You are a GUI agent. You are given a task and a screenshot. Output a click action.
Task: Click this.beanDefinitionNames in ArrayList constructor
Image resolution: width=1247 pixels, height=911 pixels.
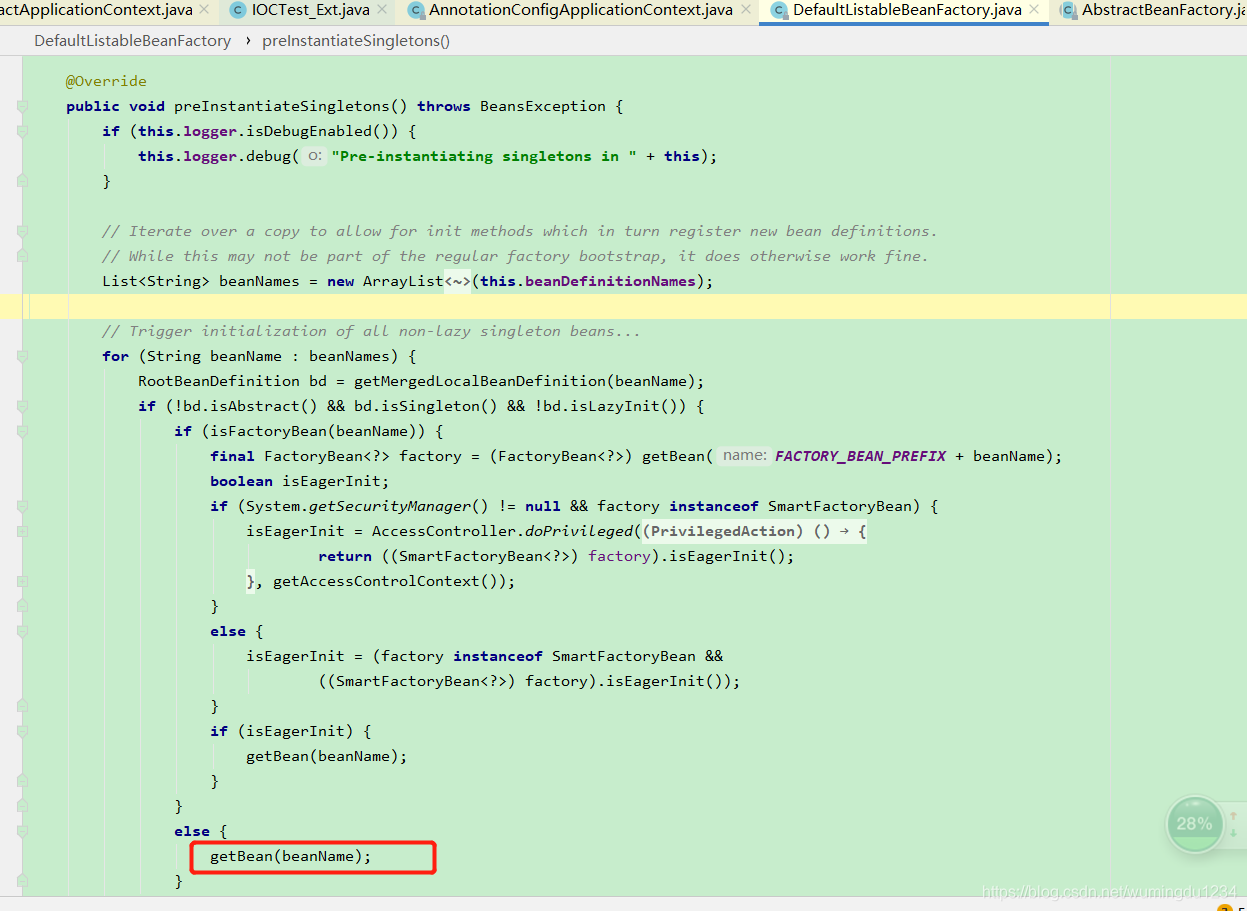pos(588,281)
